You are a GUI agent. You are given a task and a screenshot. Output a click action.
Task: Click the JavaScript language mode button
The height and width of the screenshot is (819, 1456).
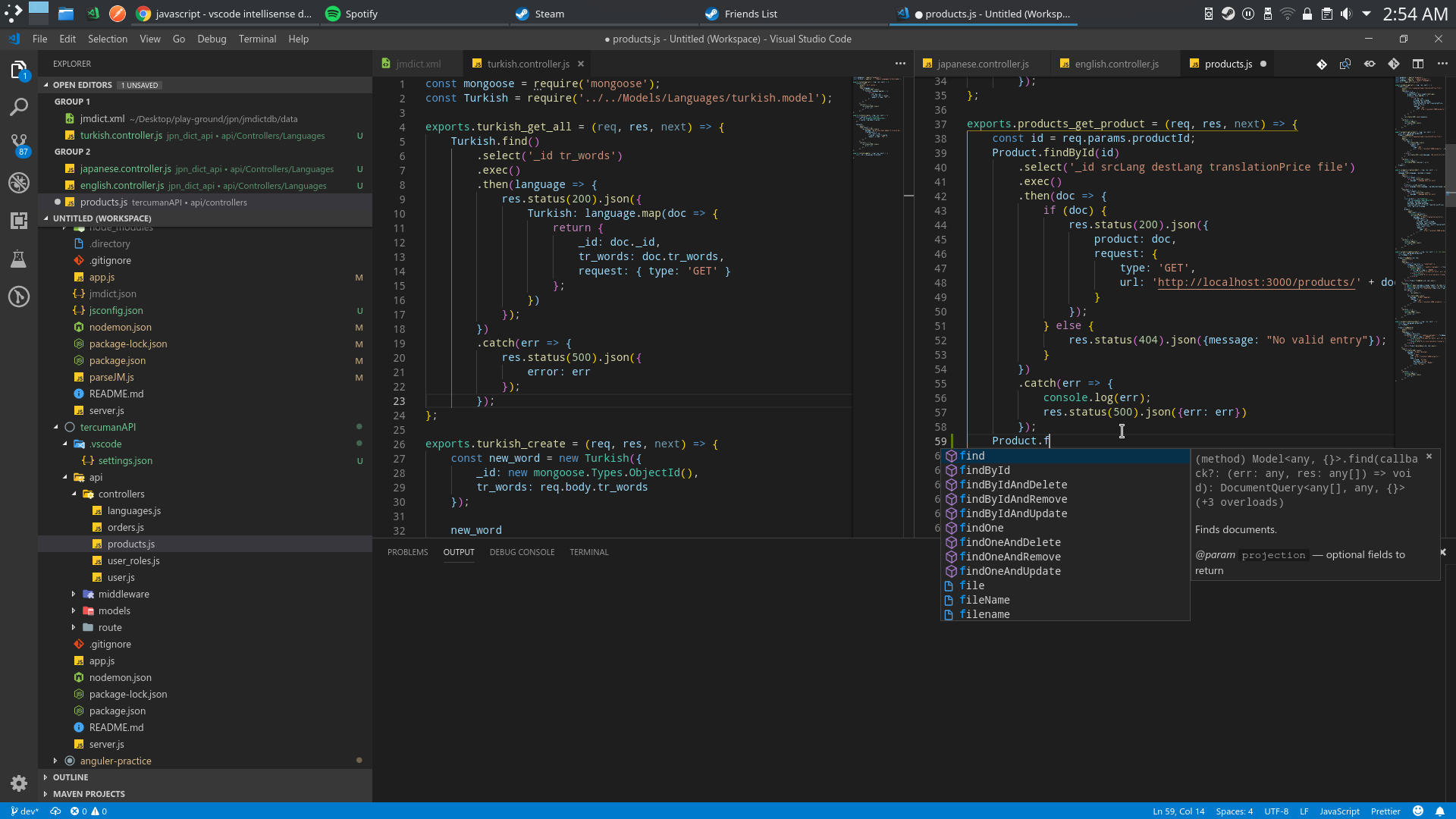coord(1339,811)
